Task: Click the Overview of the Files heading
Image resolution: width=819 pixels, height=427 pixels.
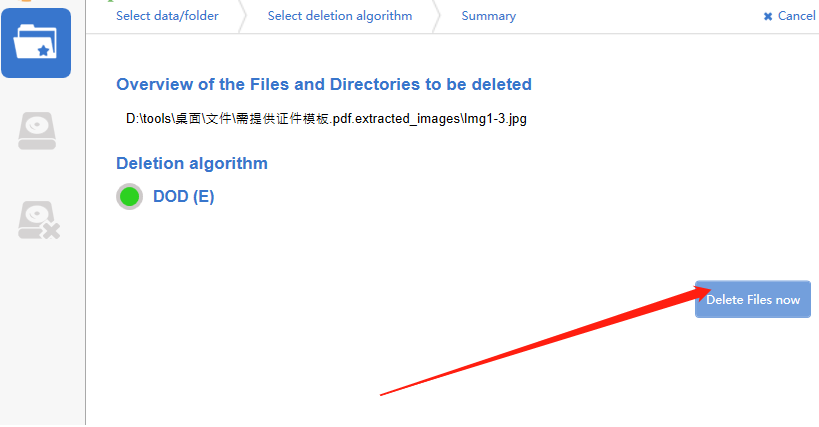Action: pos(324,85)
